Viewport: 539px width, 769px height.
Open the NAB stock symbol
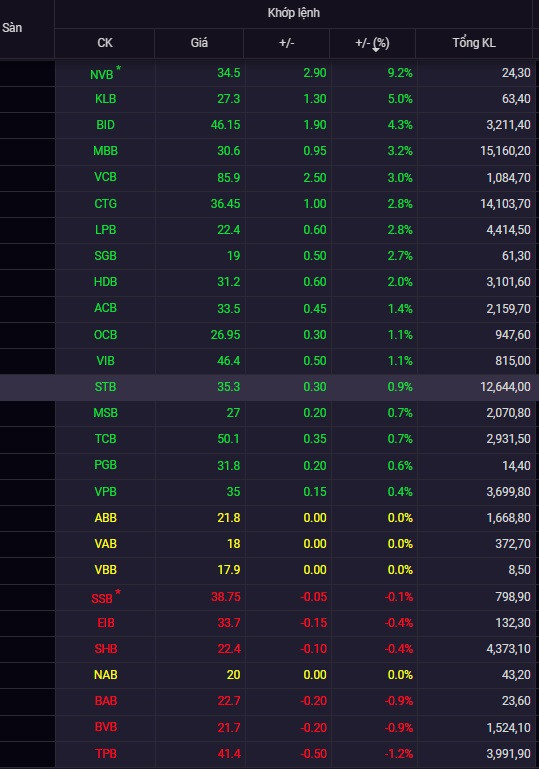105,675
